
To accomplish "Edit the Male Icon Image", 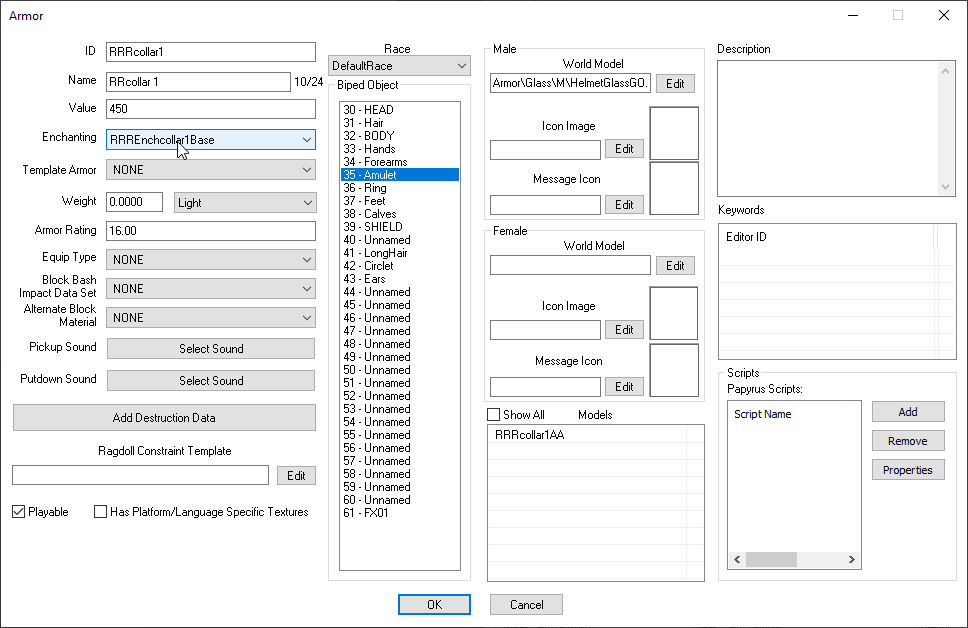I will point(624,148).
